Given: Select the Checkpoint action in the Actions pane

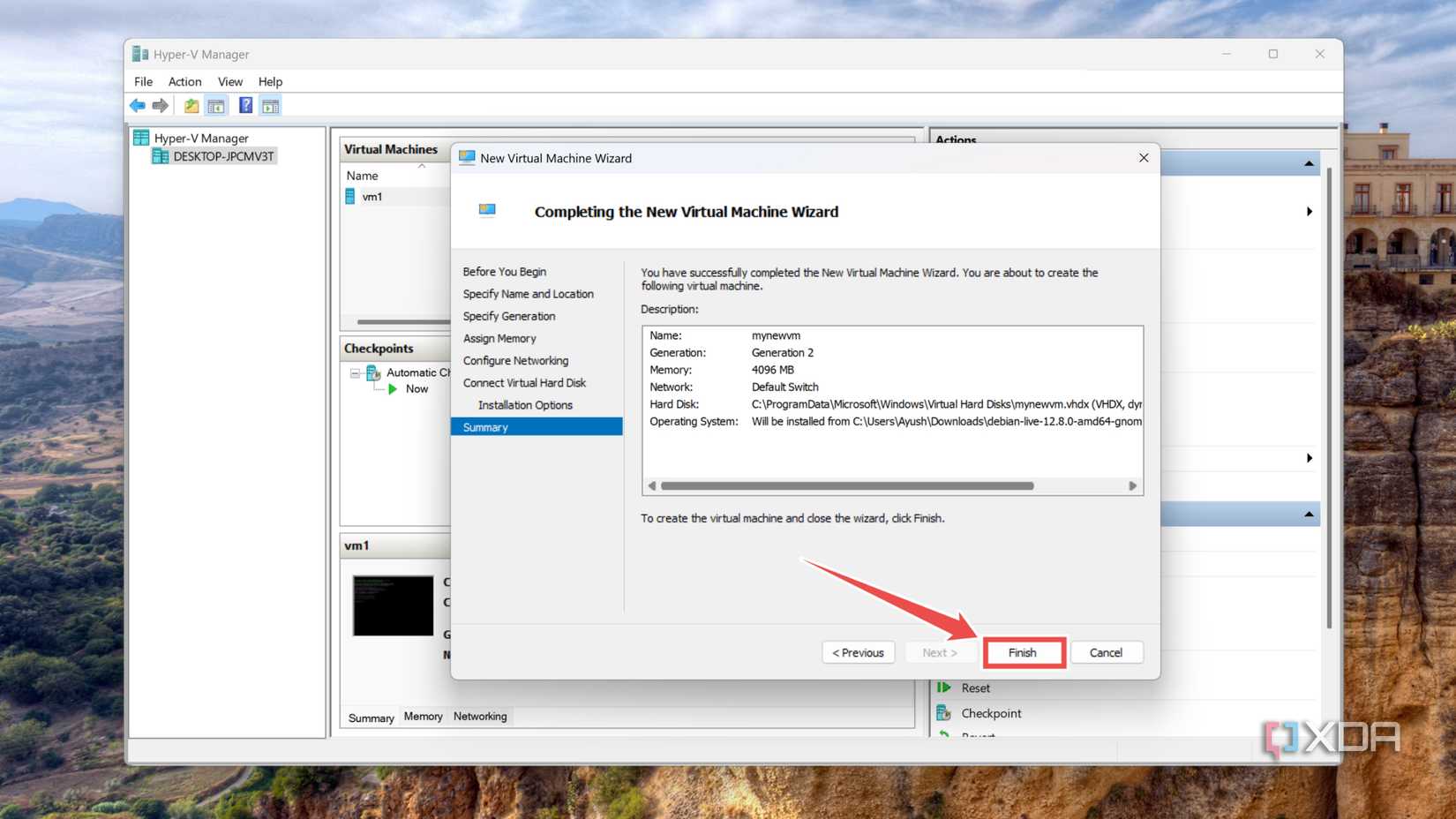Looking at the screenshot, I should (x=991, y=713).
